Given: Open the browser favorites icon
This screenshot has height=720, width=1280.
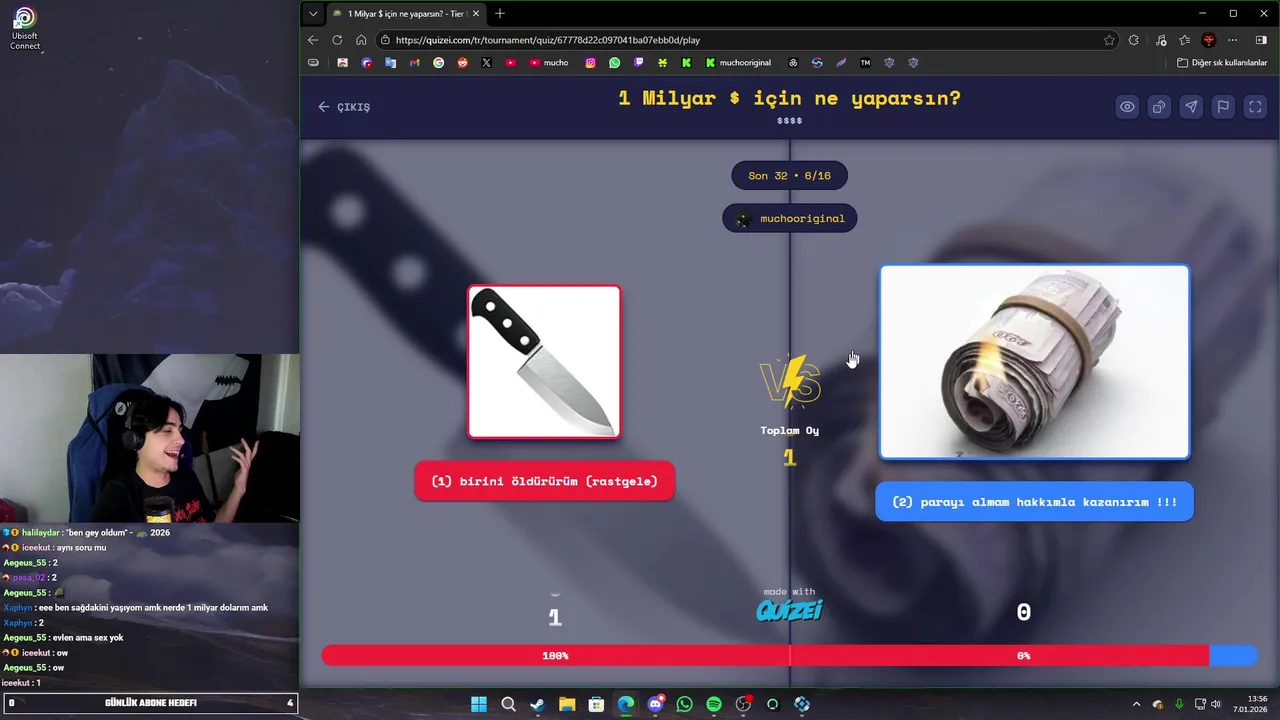Looking at the screenshot, I should [1184, 40].
